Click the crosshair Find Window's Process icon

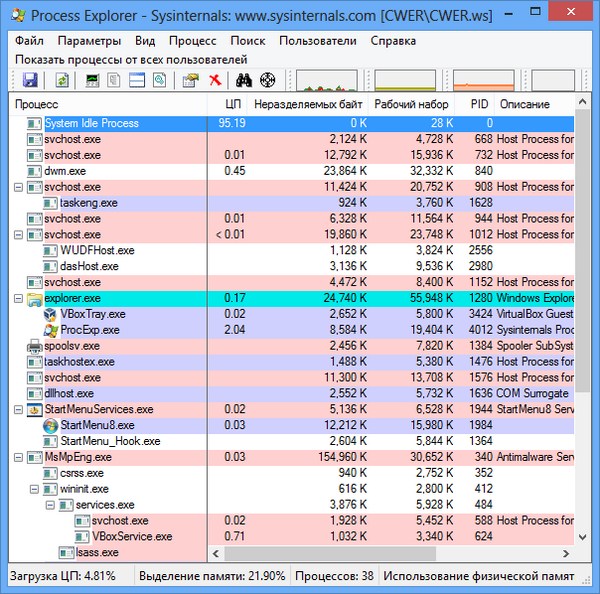(x=267, y=81)
